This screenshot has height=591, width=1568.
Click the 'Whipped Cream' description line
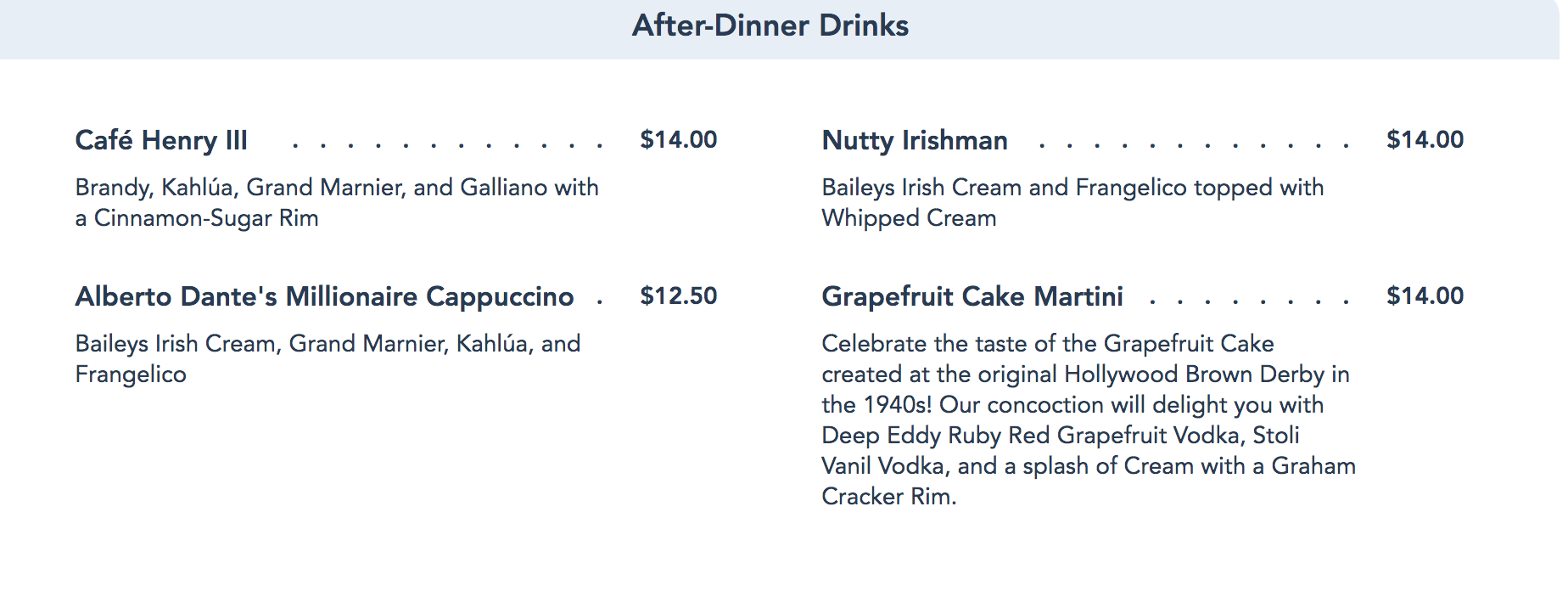909,218
